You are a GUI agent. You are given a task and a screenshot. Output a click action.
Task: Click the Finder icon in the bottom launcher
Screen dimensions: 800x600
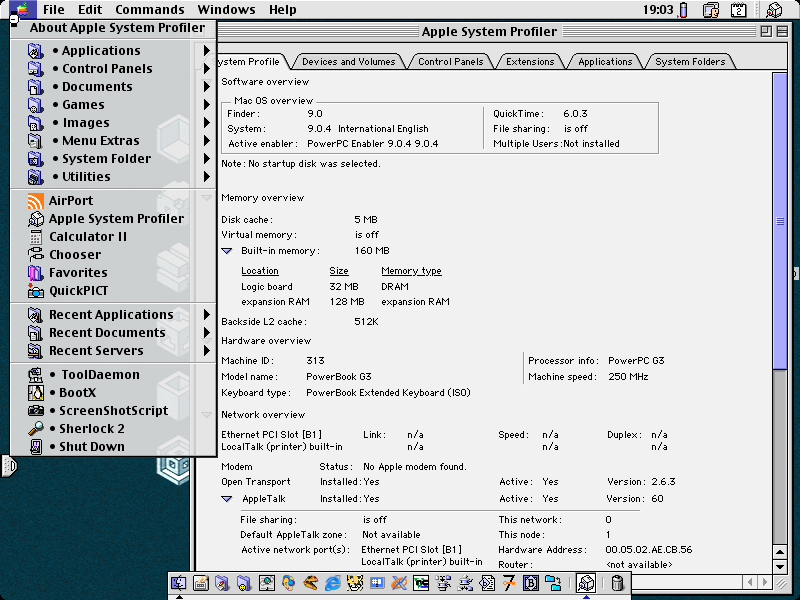click(x=179, y=583)
